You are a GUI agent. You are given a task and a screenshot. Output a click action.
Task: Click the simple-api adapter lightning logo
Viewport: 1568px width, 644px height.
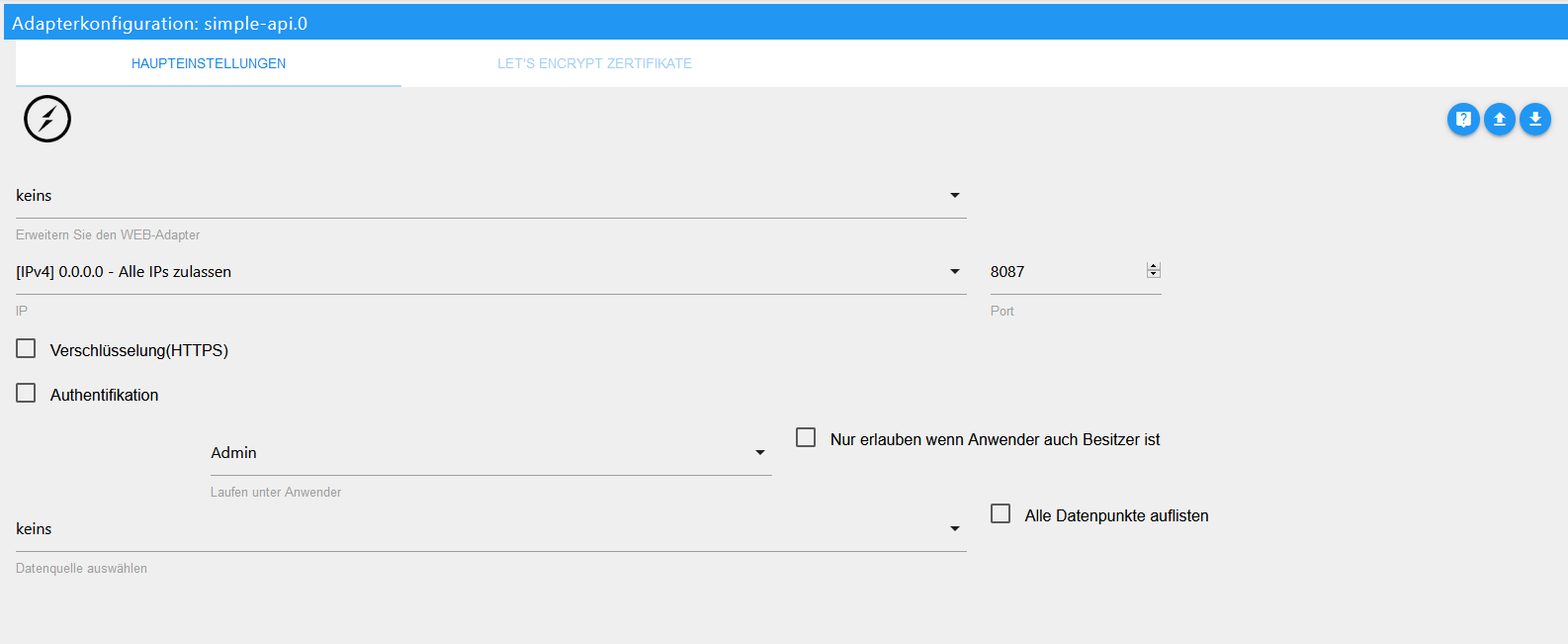47,119
